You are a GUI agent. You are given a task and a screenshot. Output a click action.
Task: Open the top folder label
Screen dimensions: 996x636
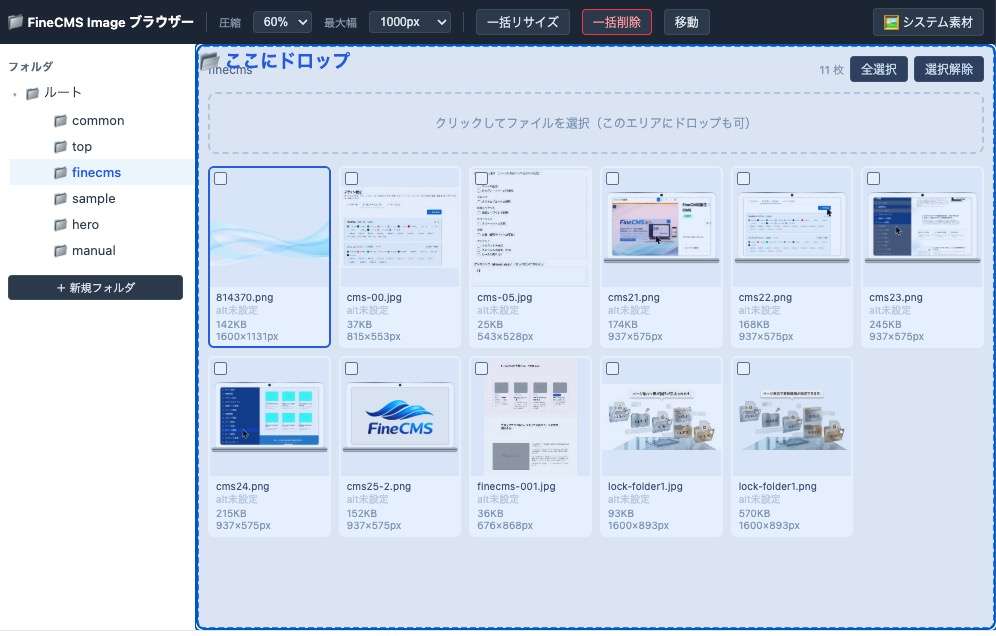(82, 147)
